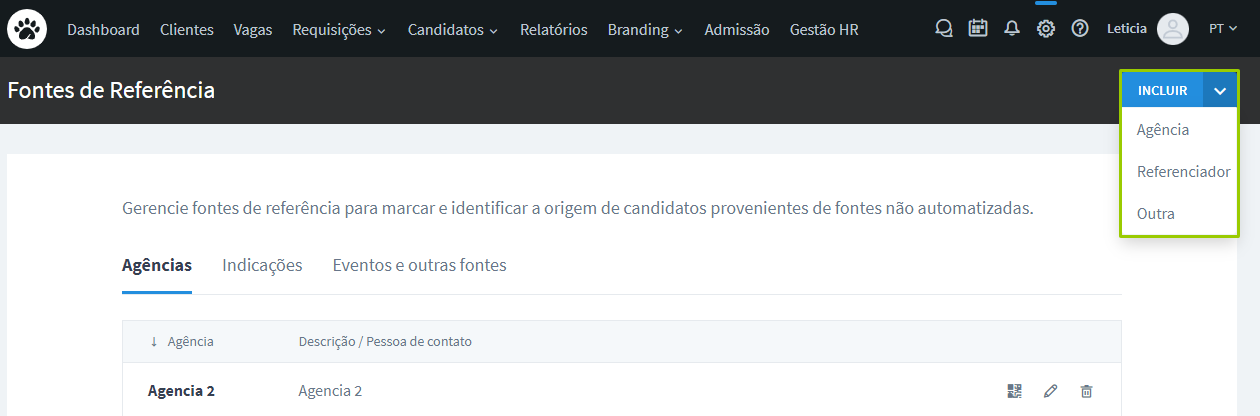The height and width of the screenshot is (416, 1260).
Task: Open the chat messages icon
Action: (943, 29)
